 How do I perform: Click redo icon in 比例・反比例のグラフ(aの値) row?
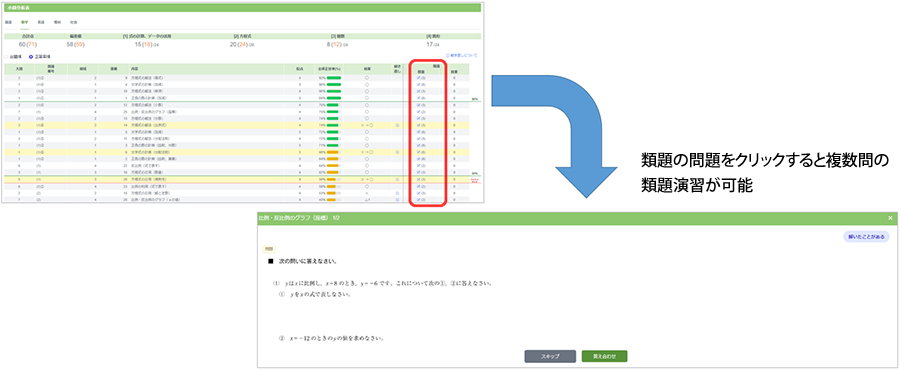click(397, 200)
